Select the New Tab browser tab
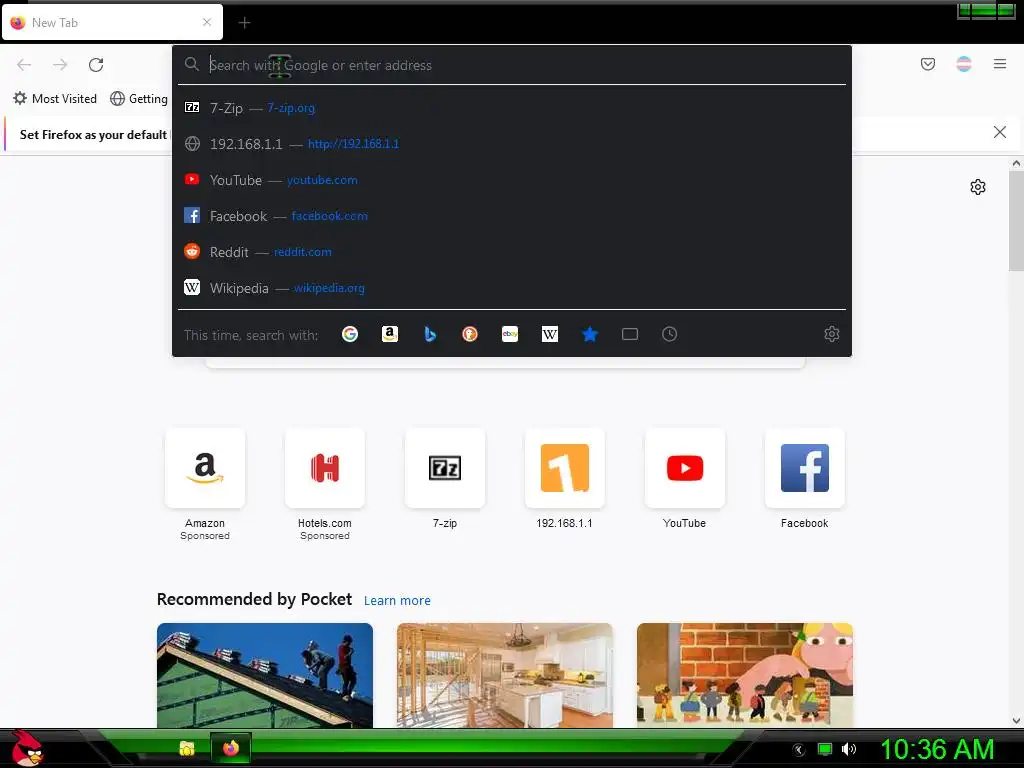The height and width of the screenshot is (768, 1024). pyautogui.click(x=112, y=23)
